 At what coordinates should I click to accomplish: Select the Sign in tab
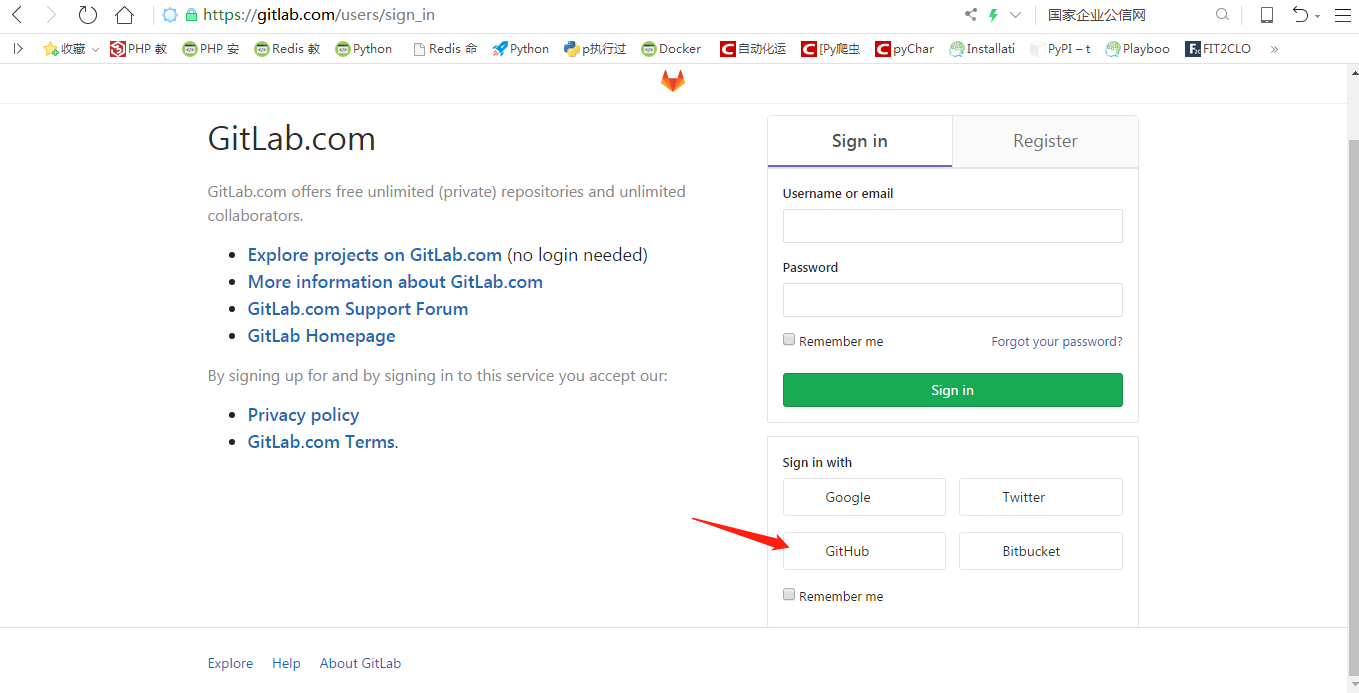859,141
